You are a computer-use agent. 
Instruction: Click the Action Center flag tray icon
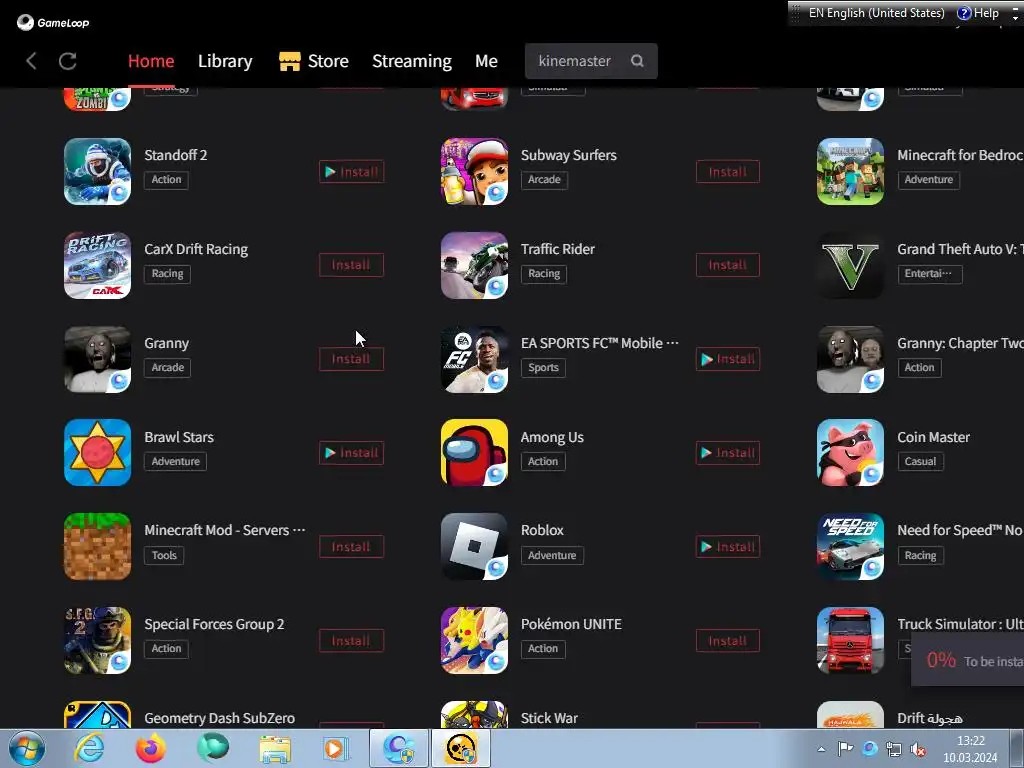click(845, 749)
